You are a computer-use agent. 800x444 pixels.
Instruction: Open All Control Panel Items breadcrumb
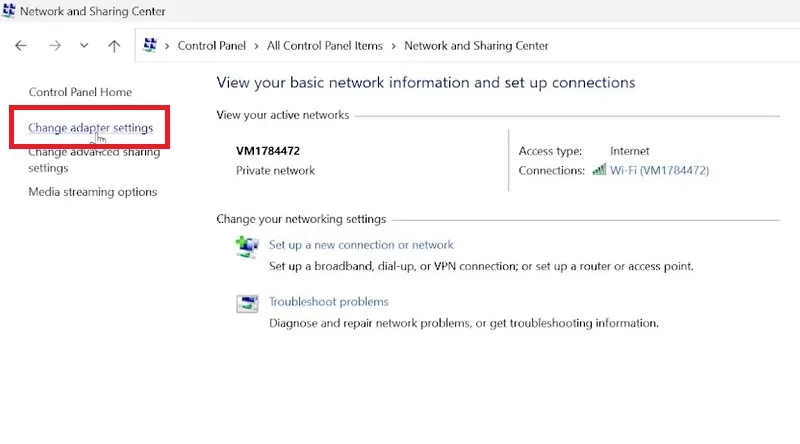324,46
